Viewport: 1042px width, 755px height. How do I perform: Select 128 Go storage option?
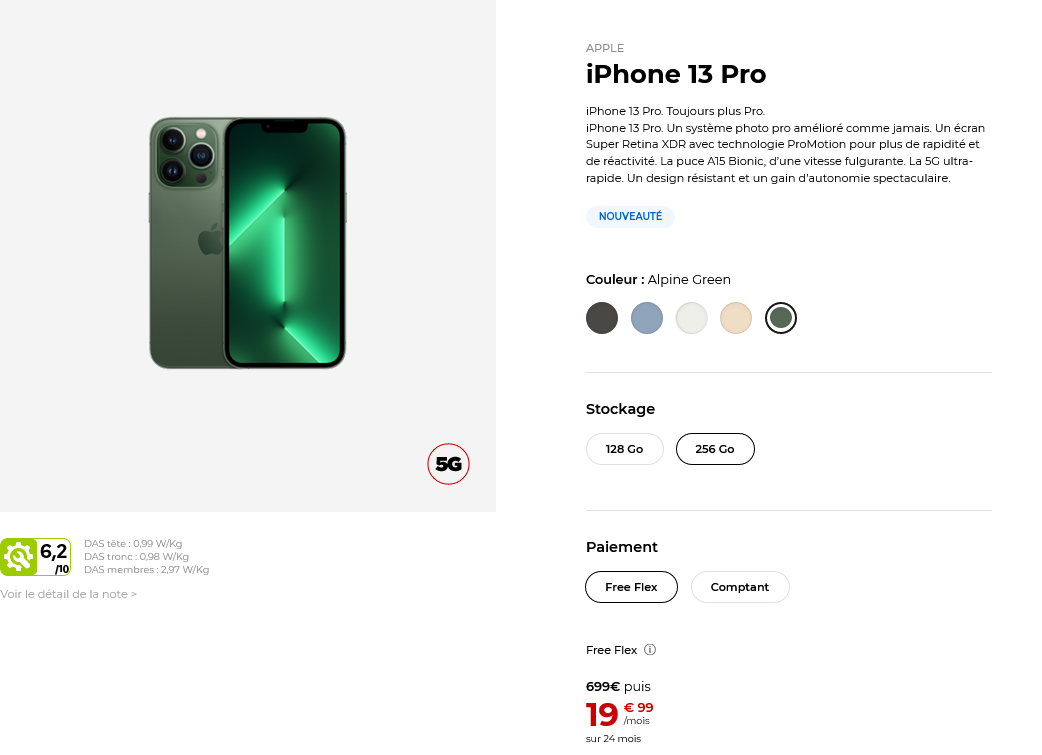tap(624, 449)
